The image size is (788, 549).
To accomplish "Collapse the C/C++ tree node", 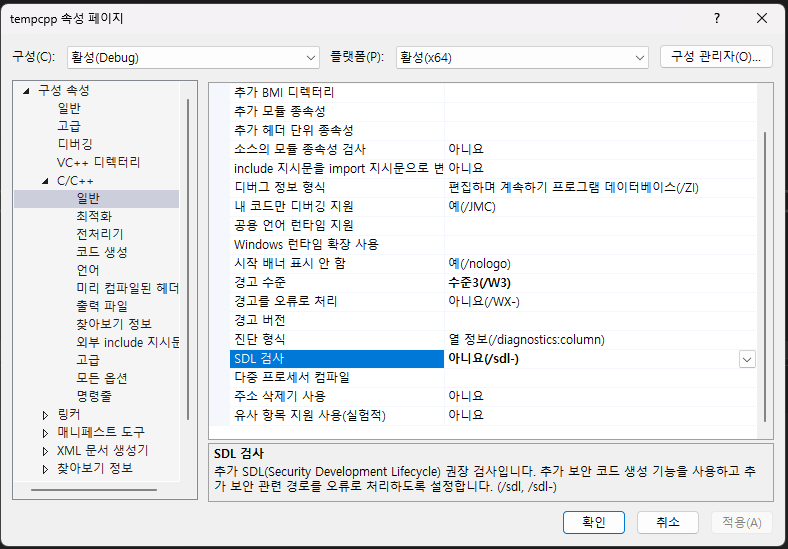I will tap(45, 181).
